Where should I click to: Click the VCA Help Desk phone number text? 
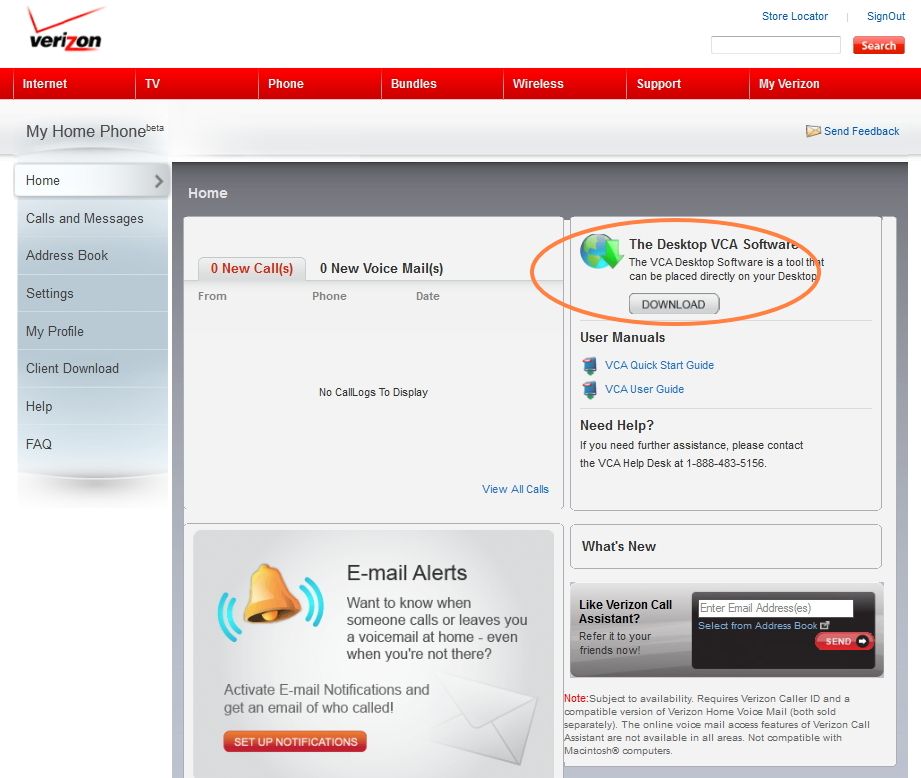(x=726, y=463)
